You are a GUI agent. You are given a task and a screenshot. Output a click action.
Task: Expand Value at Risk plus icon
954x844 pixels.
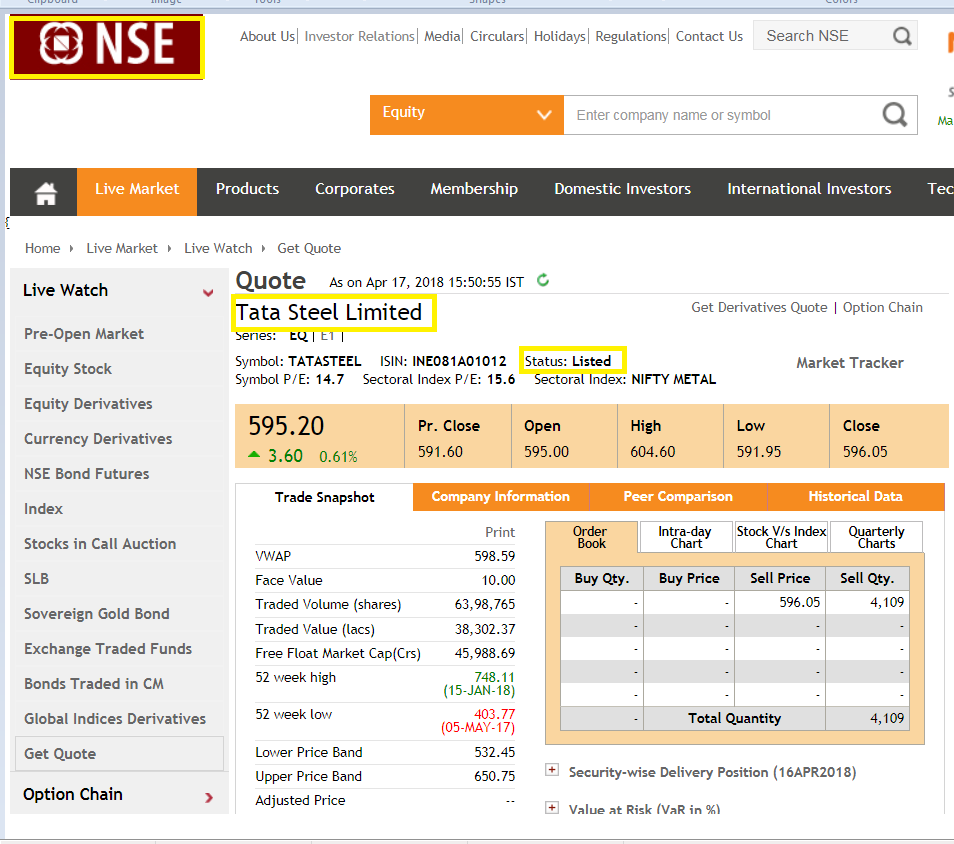pyautogui.click(x=552, y=808)
